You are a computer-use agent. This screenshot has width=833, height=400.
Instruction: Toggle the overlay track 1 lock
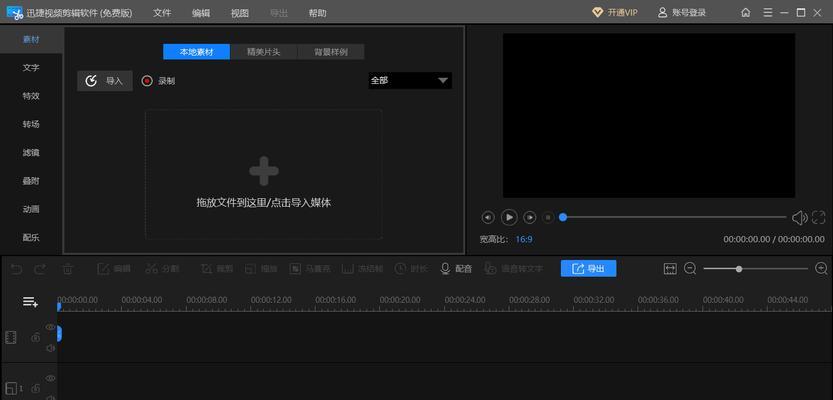click(36, 389)
